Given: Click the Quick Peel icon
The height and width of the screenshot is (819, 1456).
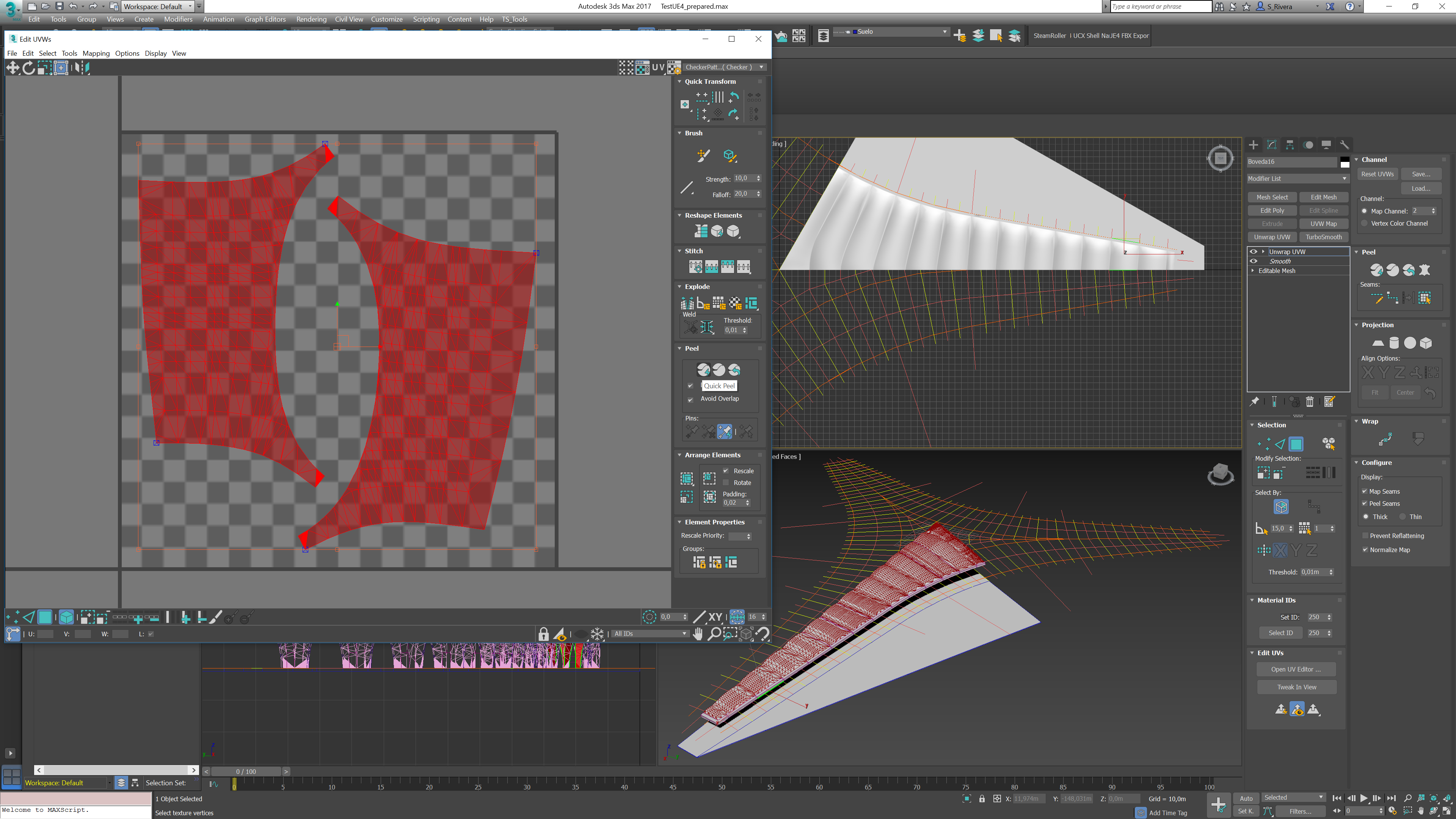Looking at the screenshot, I should [703, 370].
